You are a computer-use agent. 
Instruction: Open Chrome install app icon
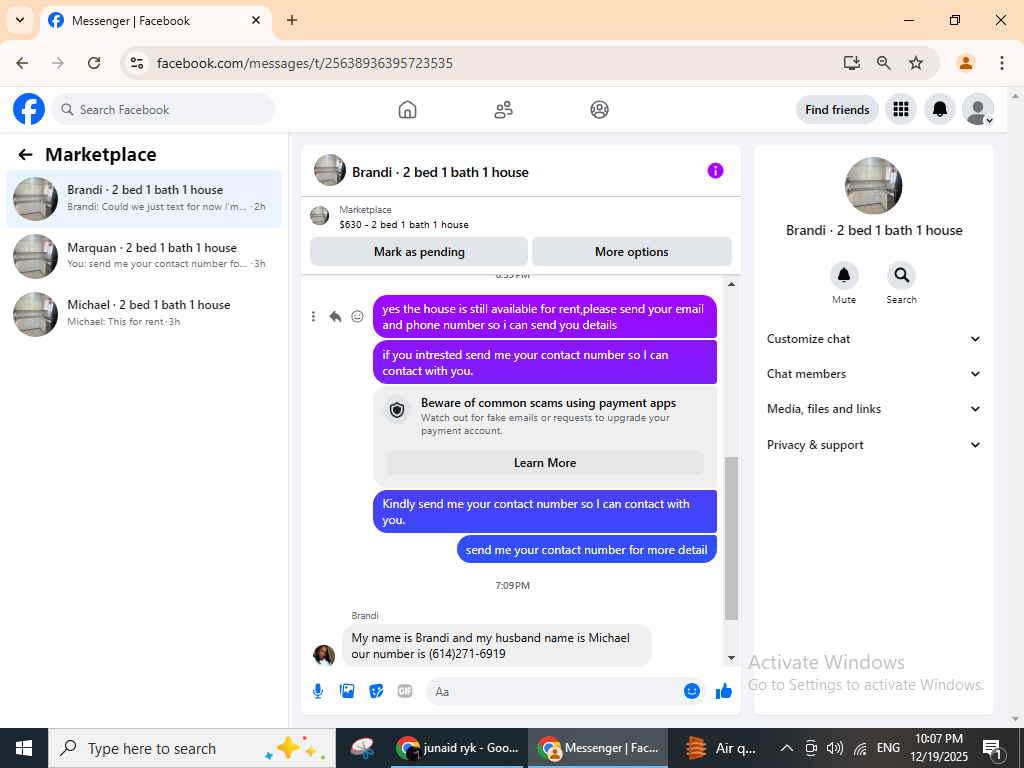(852, 63)
